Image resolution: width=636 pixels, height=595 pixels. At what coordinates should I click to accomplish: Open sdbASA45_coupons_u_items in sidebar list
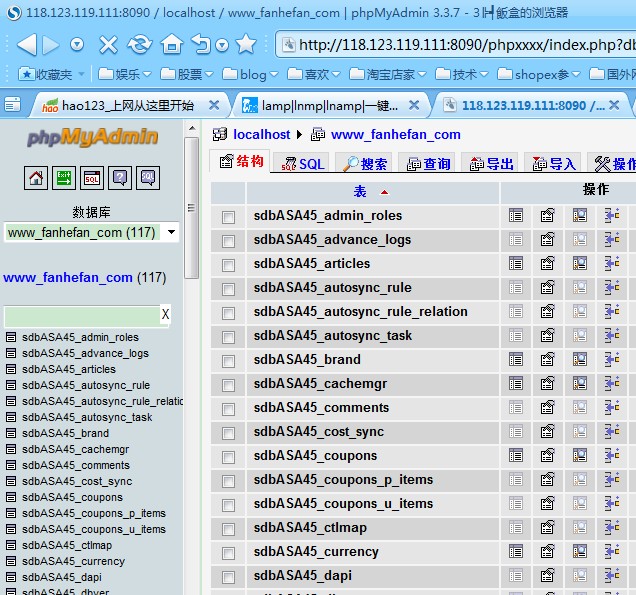(x=94, y=529)
